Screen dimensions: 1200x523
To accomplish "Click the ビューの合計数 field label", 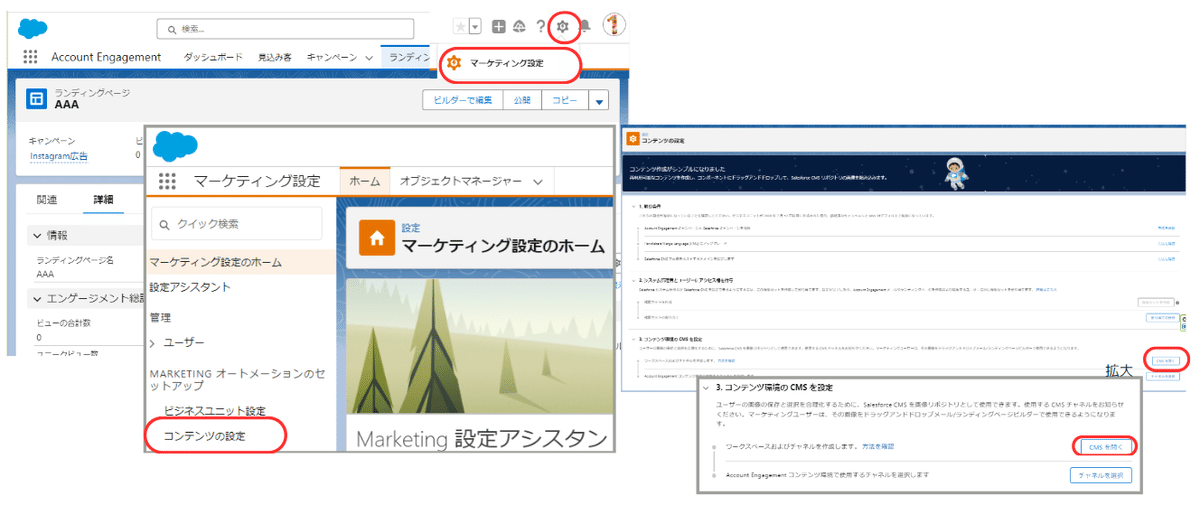I will (65, 323).
